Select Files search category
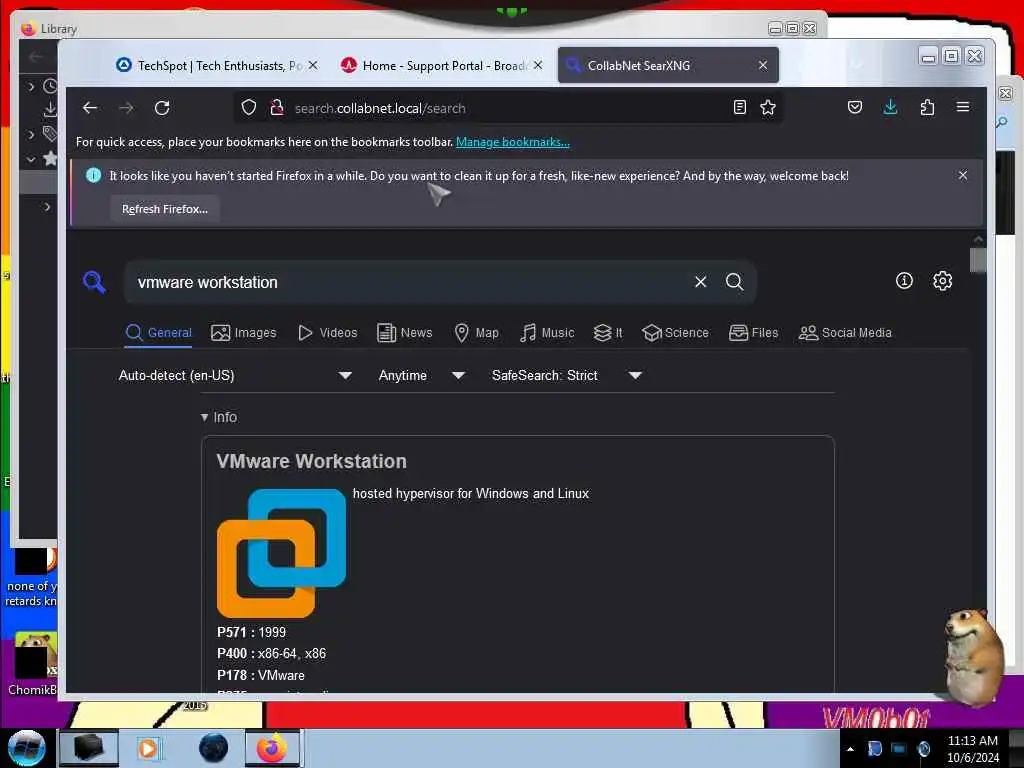The height and width of the screenshot is (768, 1024). click(754, 332)
